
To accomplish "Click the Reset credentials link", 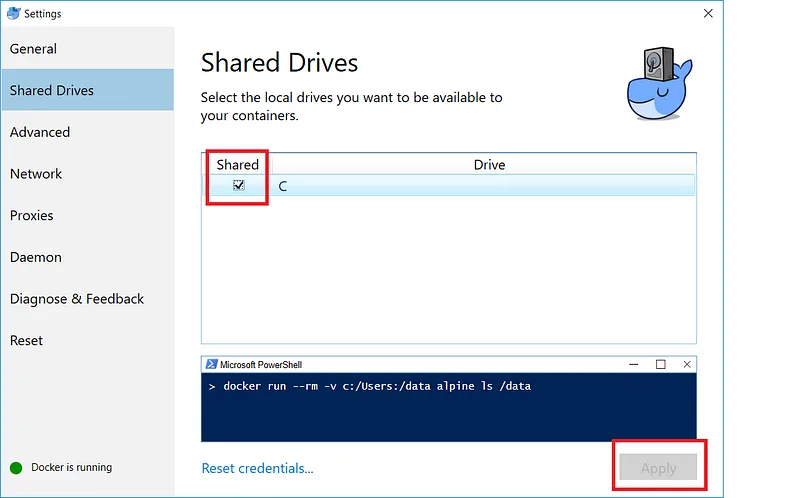I will point(257,468).
